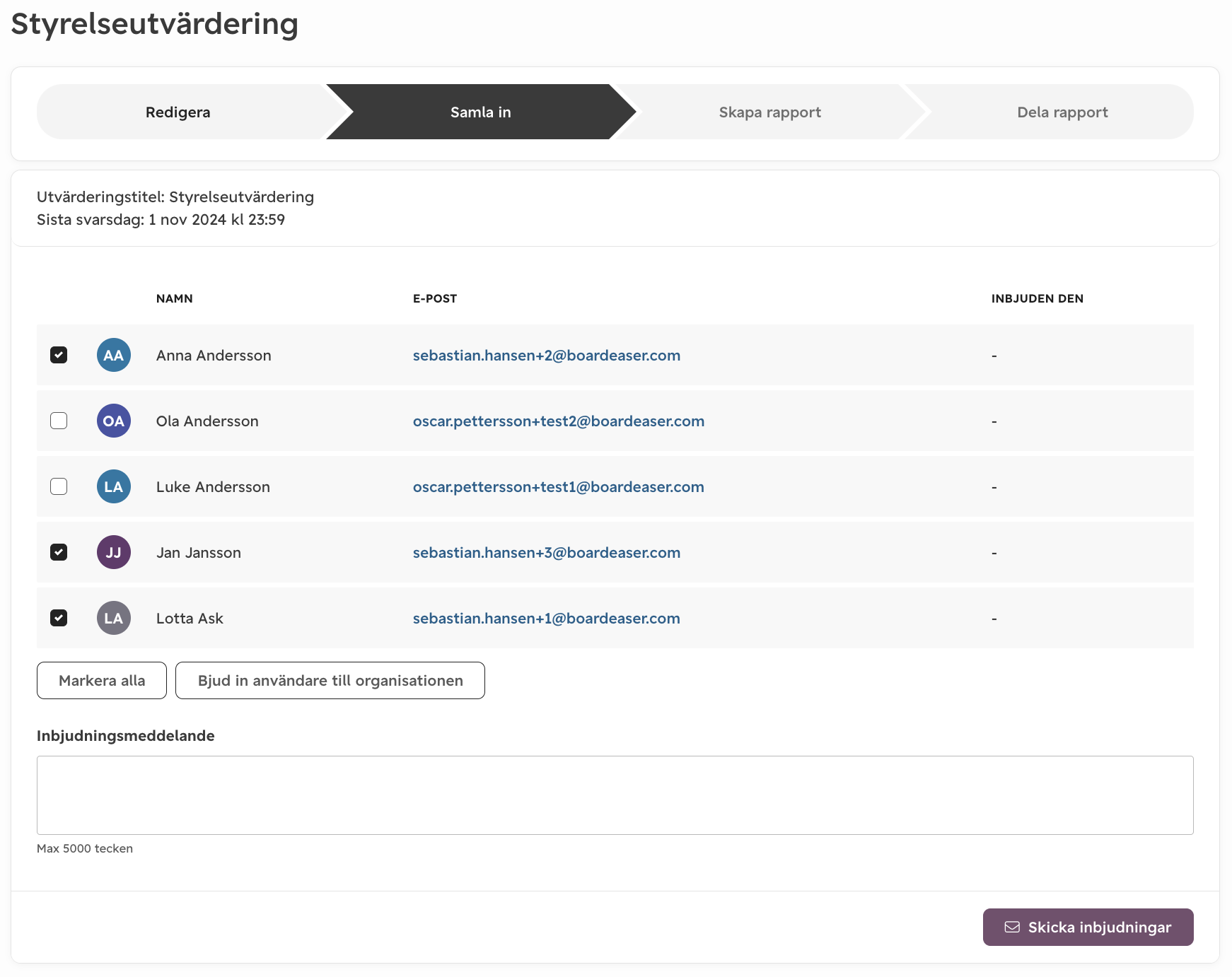
Task: Click the JJ avatar for Jan Jansson
Action: click(x=114, y=552)
